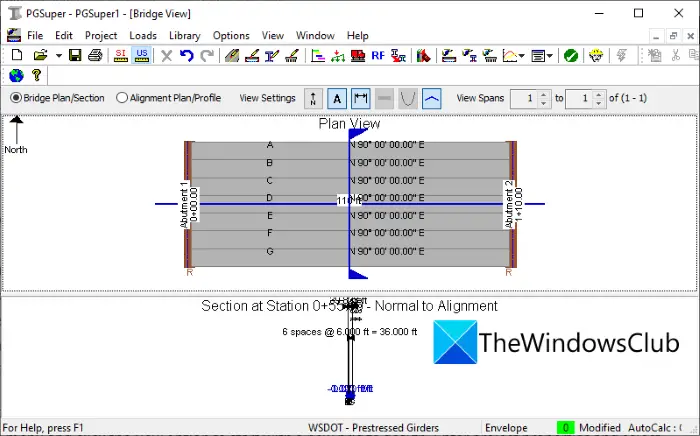Edit alignment using the road-with-pencil icon

pyautogui.click(x=232, y=55)
